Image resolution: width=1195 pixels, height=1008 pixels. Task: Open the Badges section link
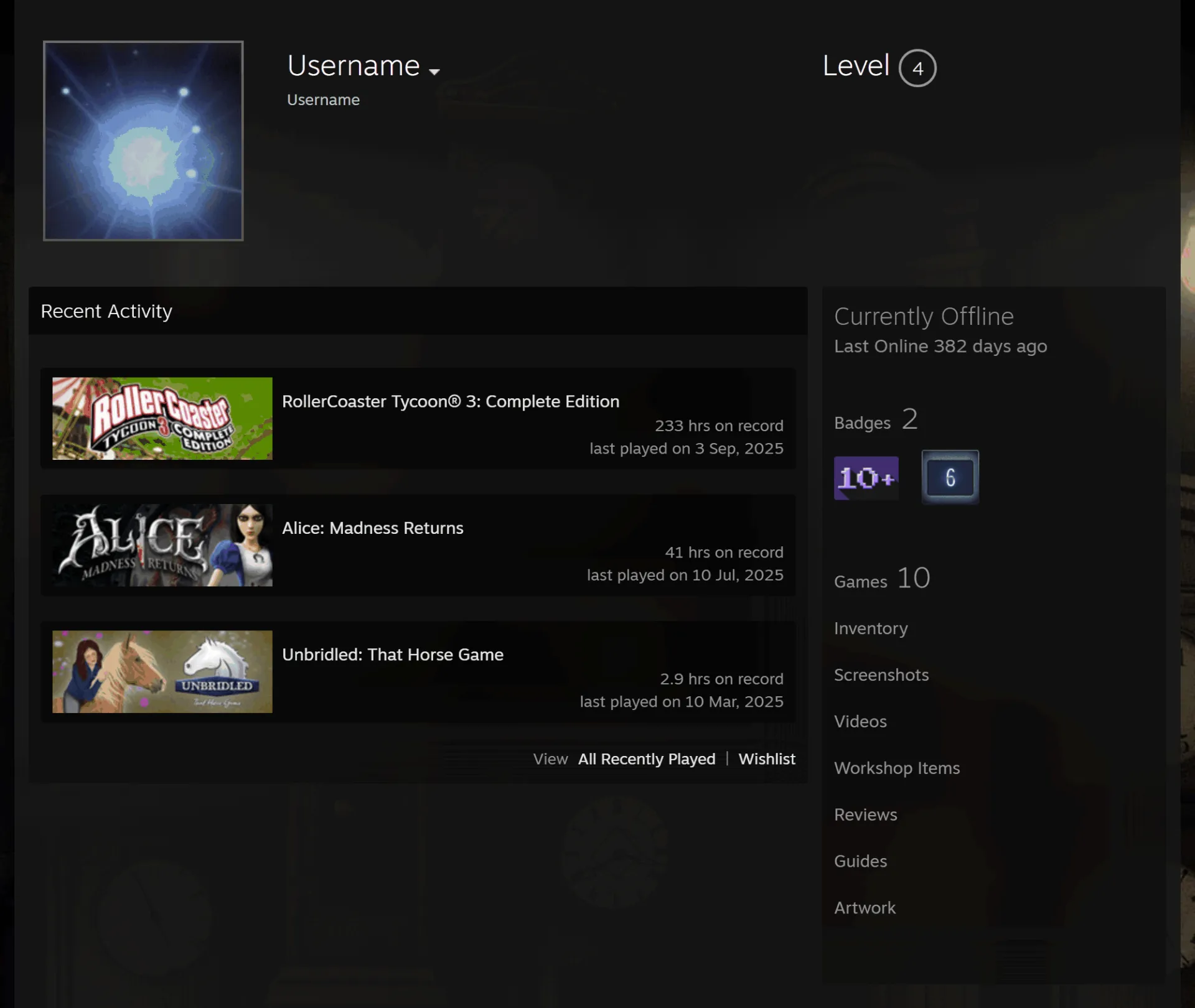[x=876, y=420]
